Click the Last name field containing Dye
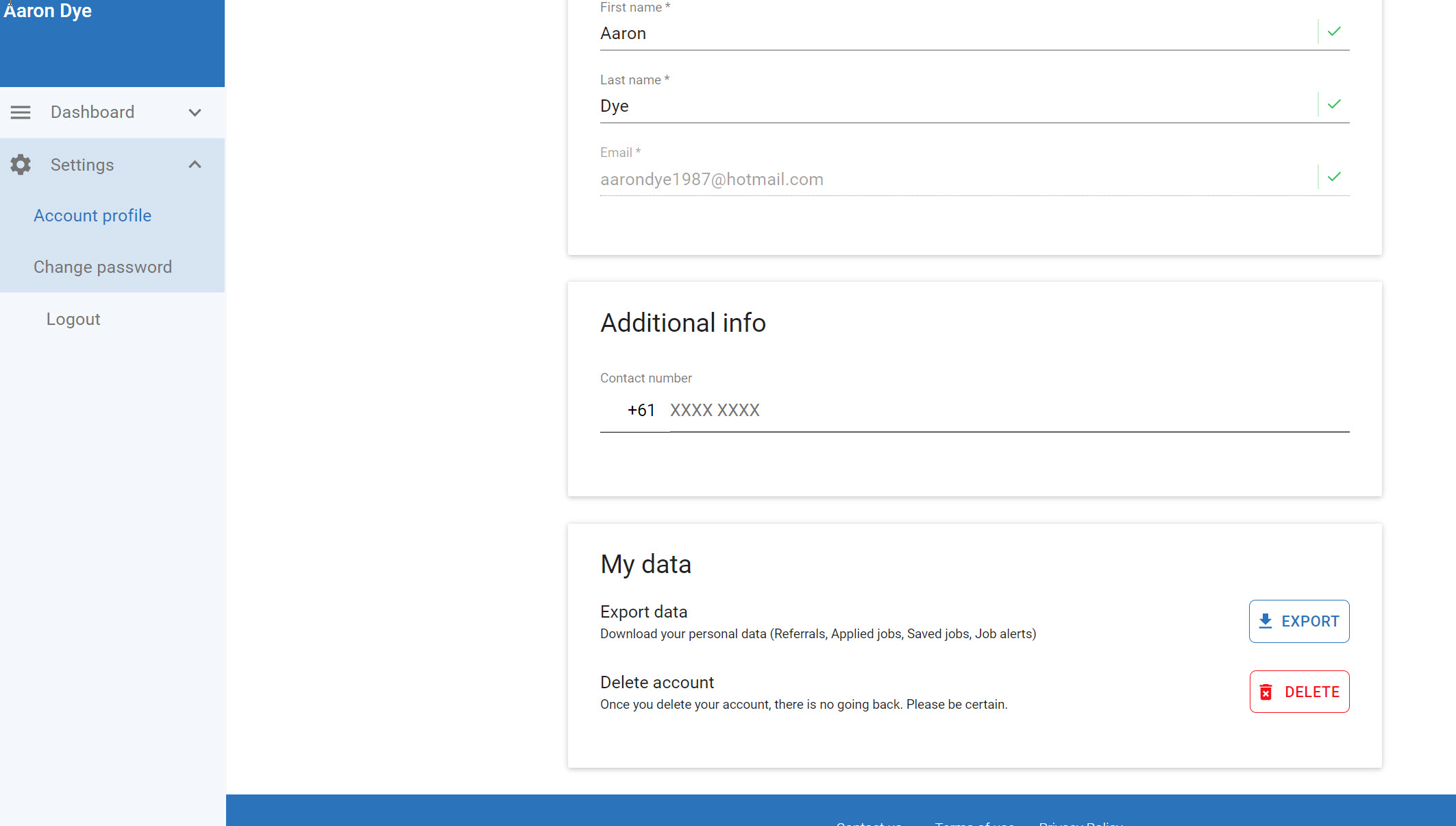This screenshot has height=826, width=1456. point(957,106)
